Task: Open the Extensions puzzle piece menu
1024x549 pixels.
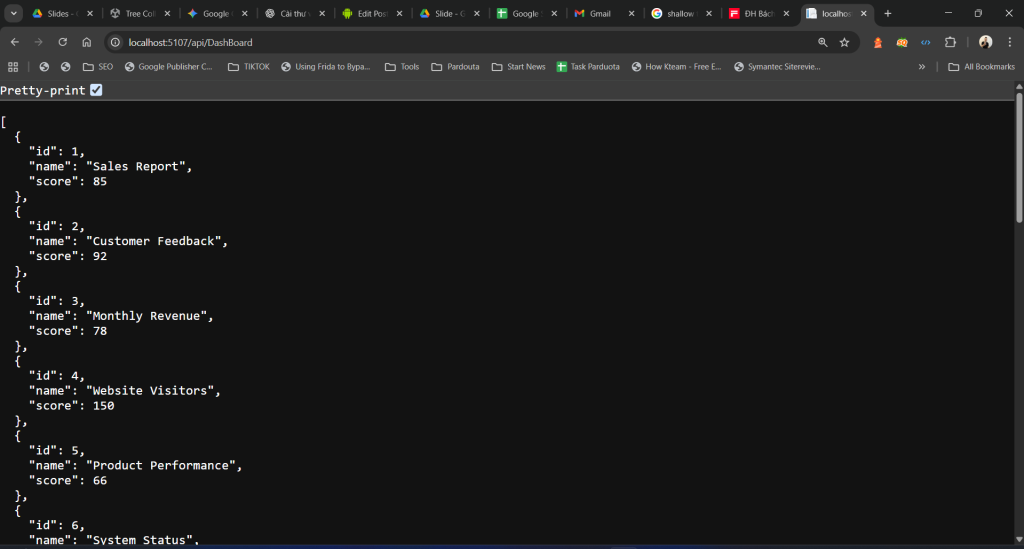Action: click(950, 42)
